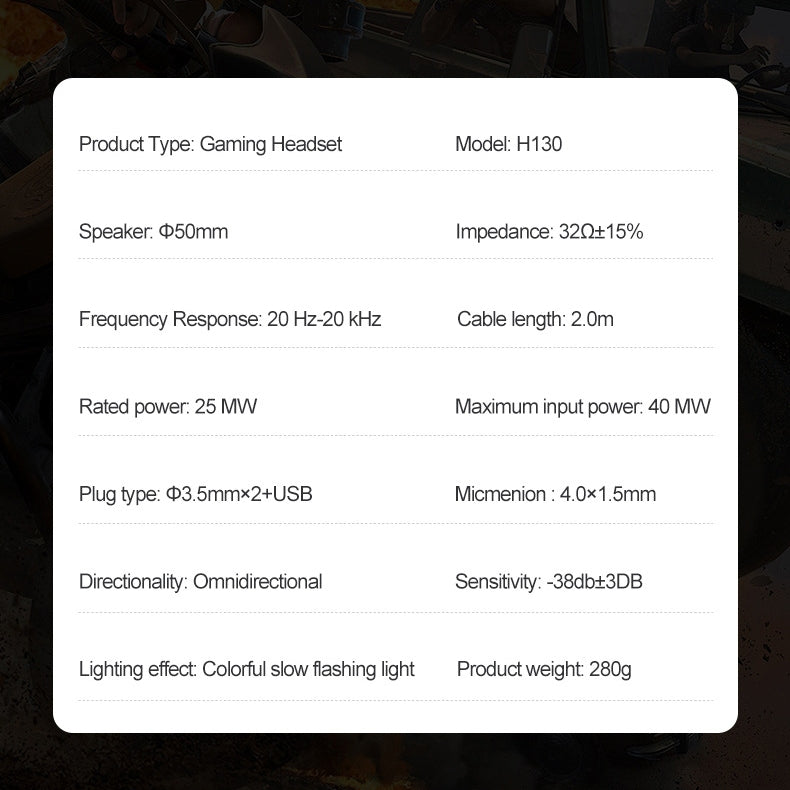Screen dimensions: 790x790
Task: Click the 'Plug type' label
Action: [x=119, y=494]
